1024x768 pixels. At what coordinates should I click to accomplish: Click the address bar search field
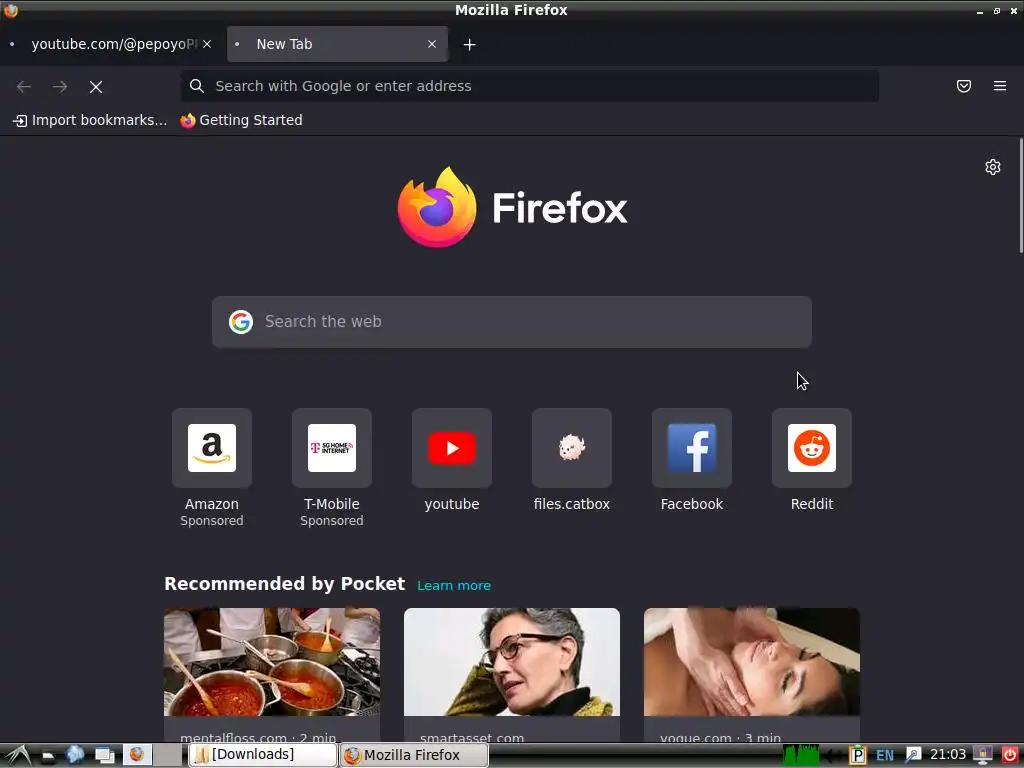(530, 86)
